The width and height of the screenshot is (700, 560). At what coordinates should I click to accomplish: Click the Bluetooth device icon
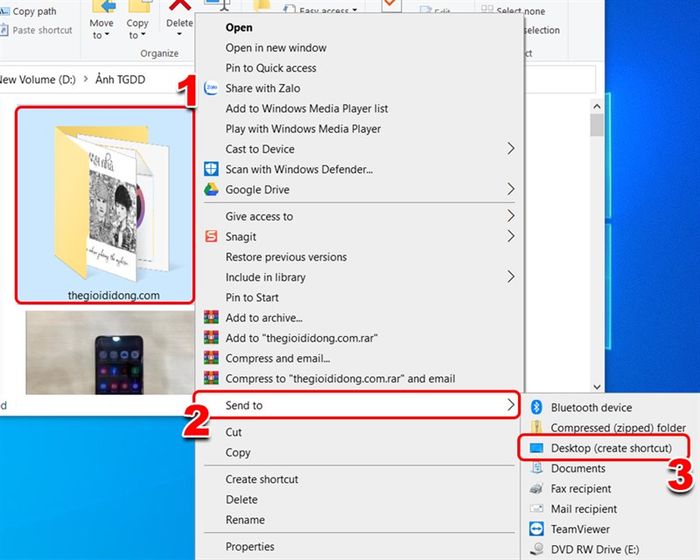536,407
